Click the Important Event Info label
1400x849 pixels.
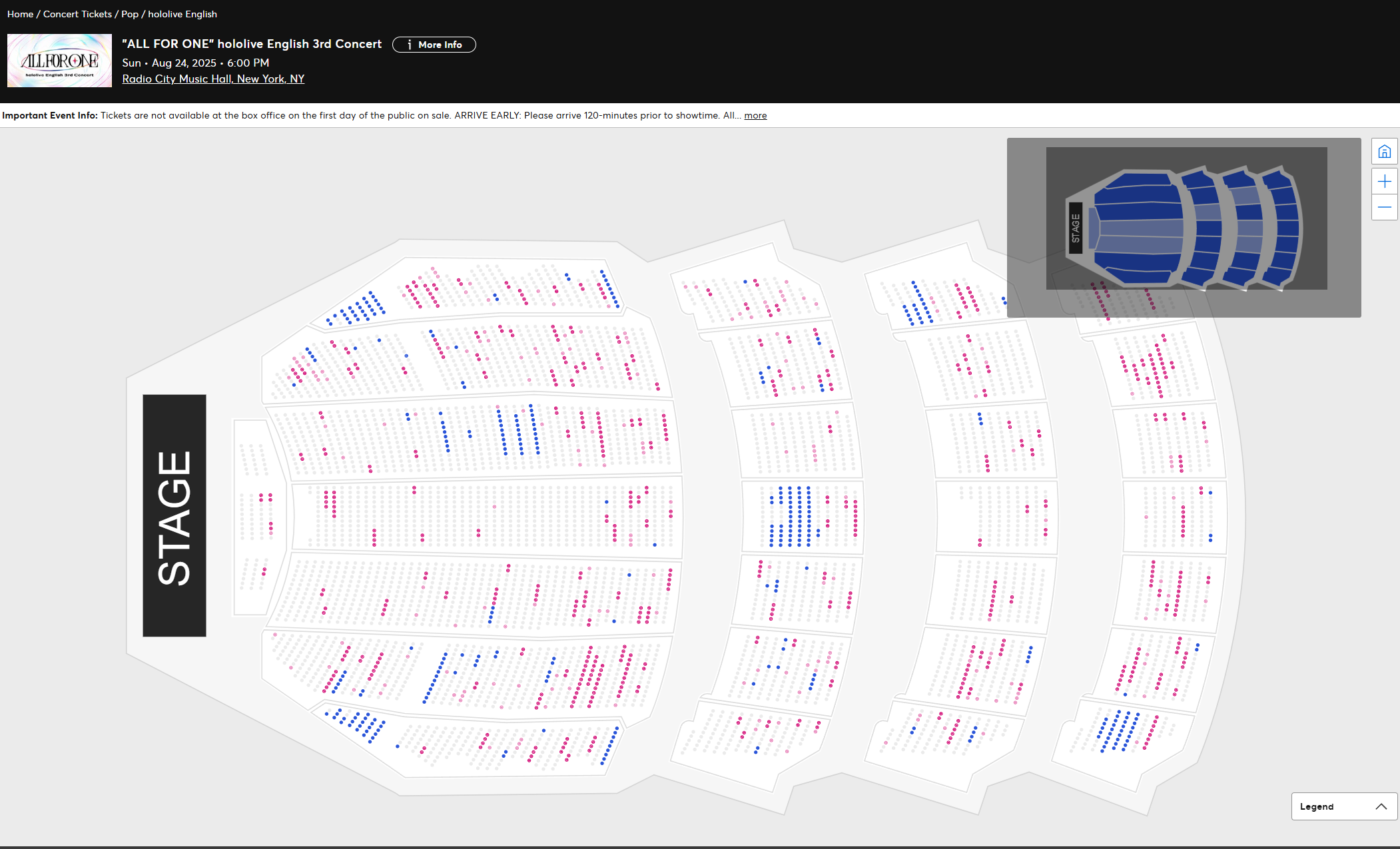click(x=50, y=115)
